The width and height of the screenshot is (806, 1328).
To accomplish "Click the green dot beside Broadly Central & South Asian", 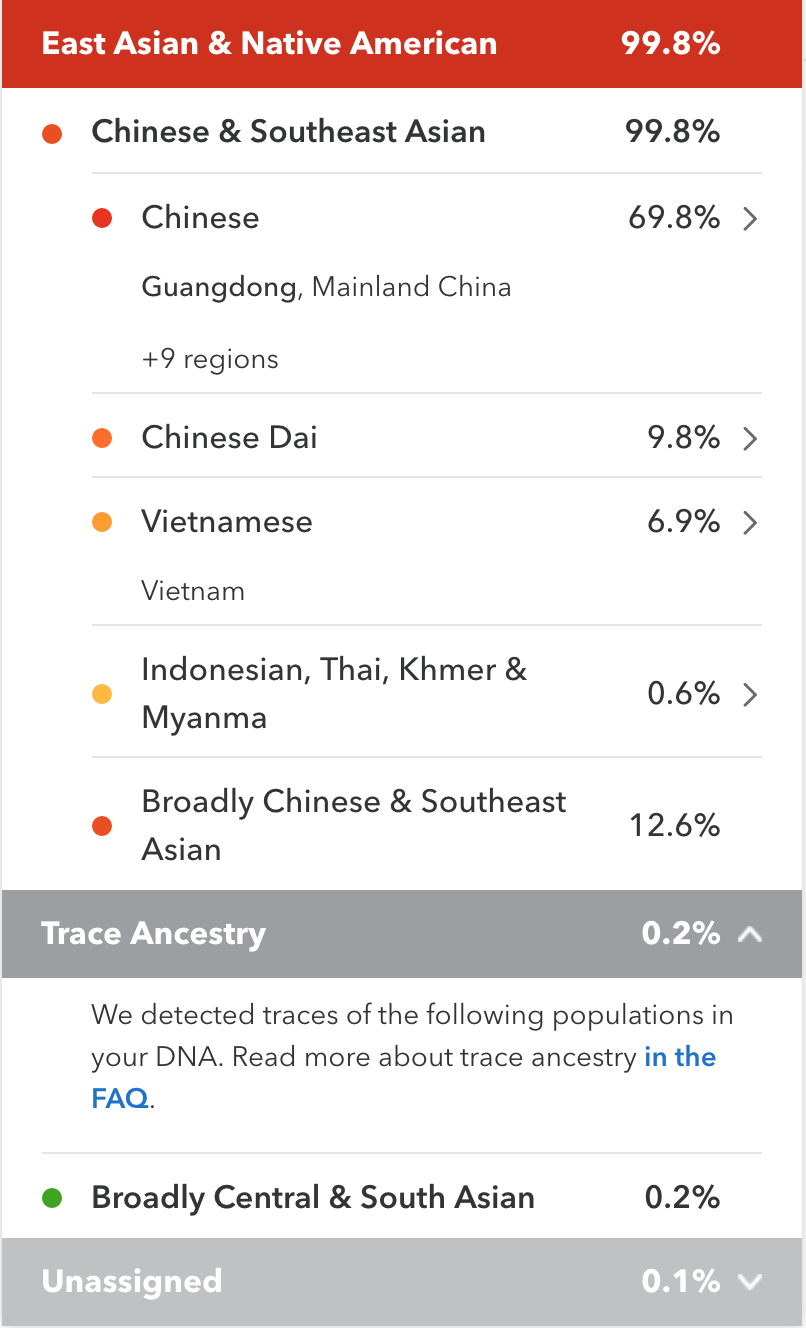I will tap(52, 1198).
